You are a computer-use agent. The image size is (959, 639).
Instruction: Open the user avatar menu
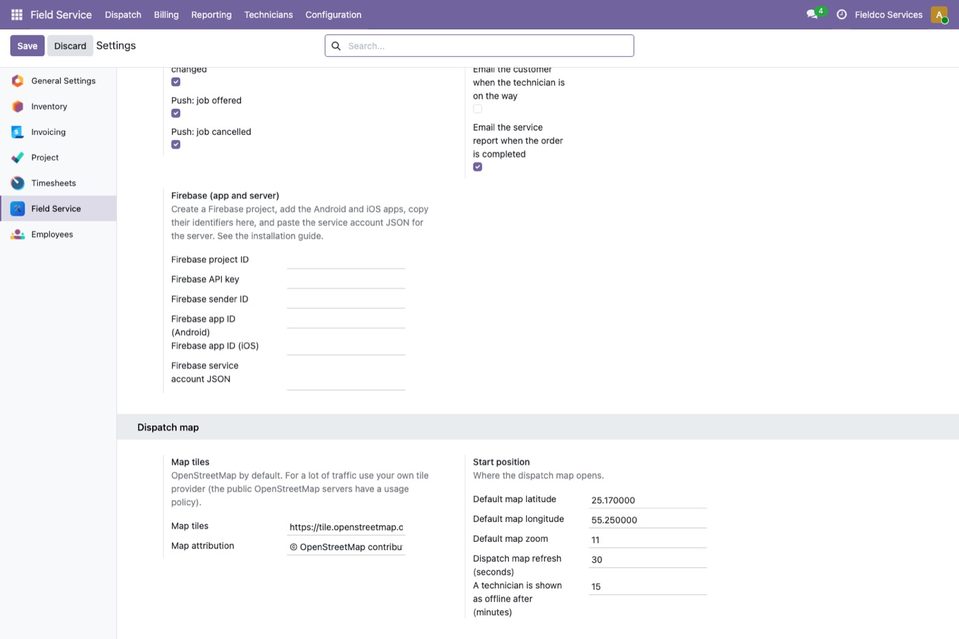point(939,14)
